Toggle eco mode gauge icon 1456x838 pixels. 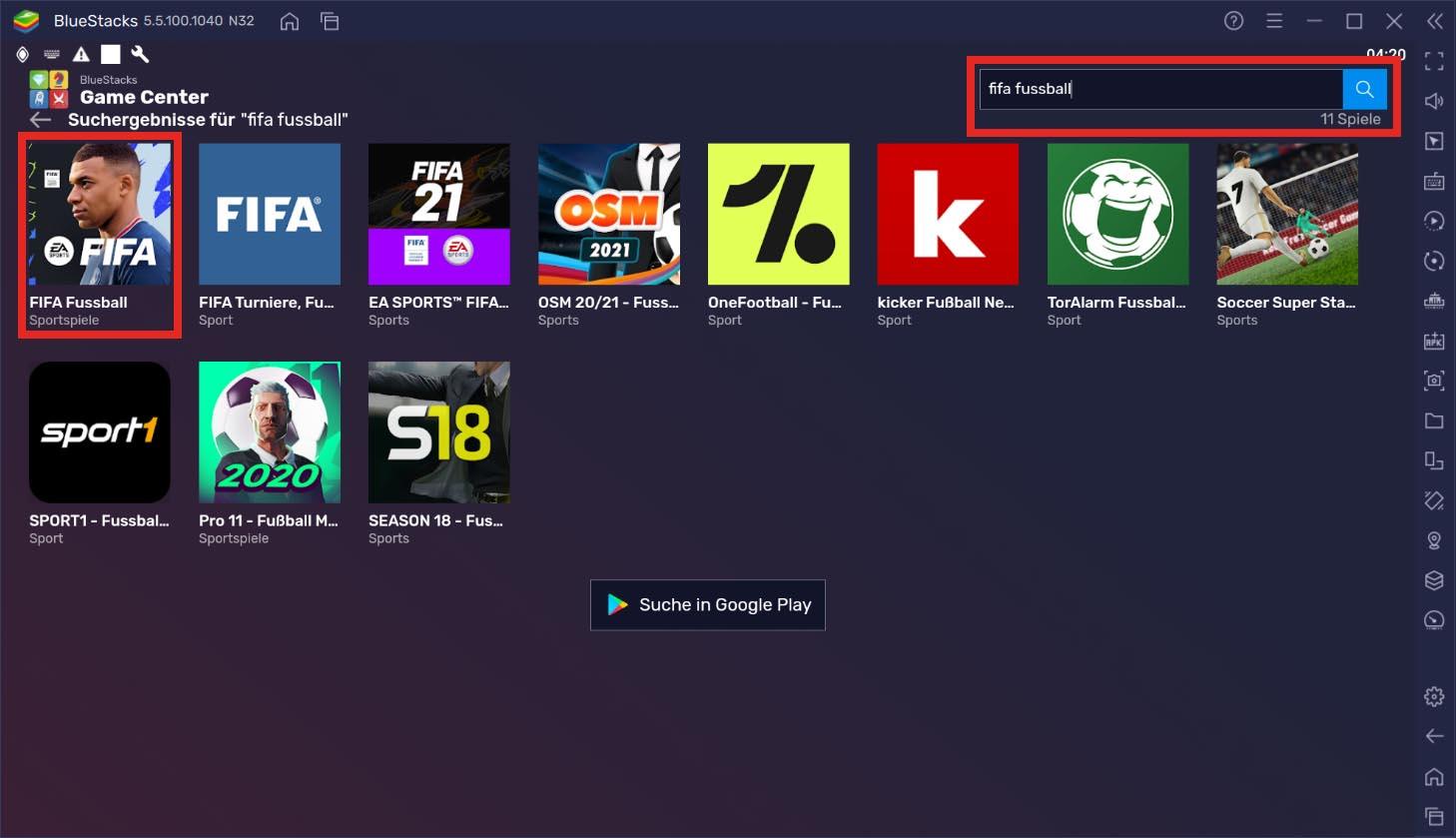pos(1434,620)
